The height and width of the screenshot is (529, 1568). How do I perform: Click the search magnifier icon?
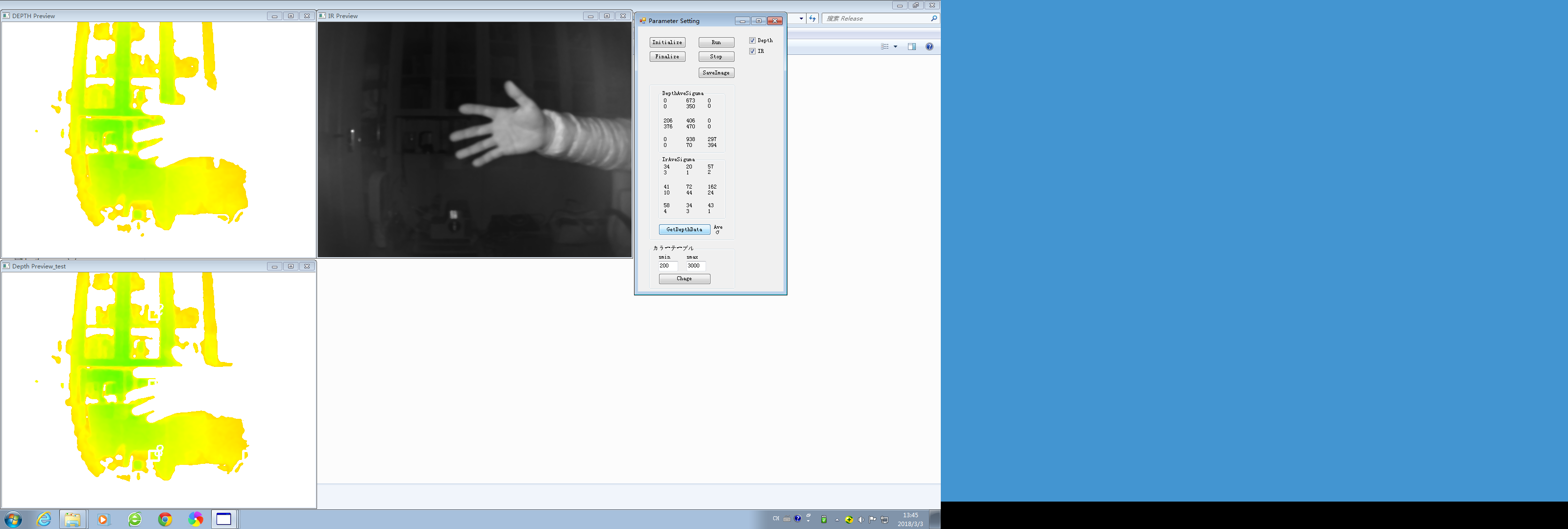934,19
